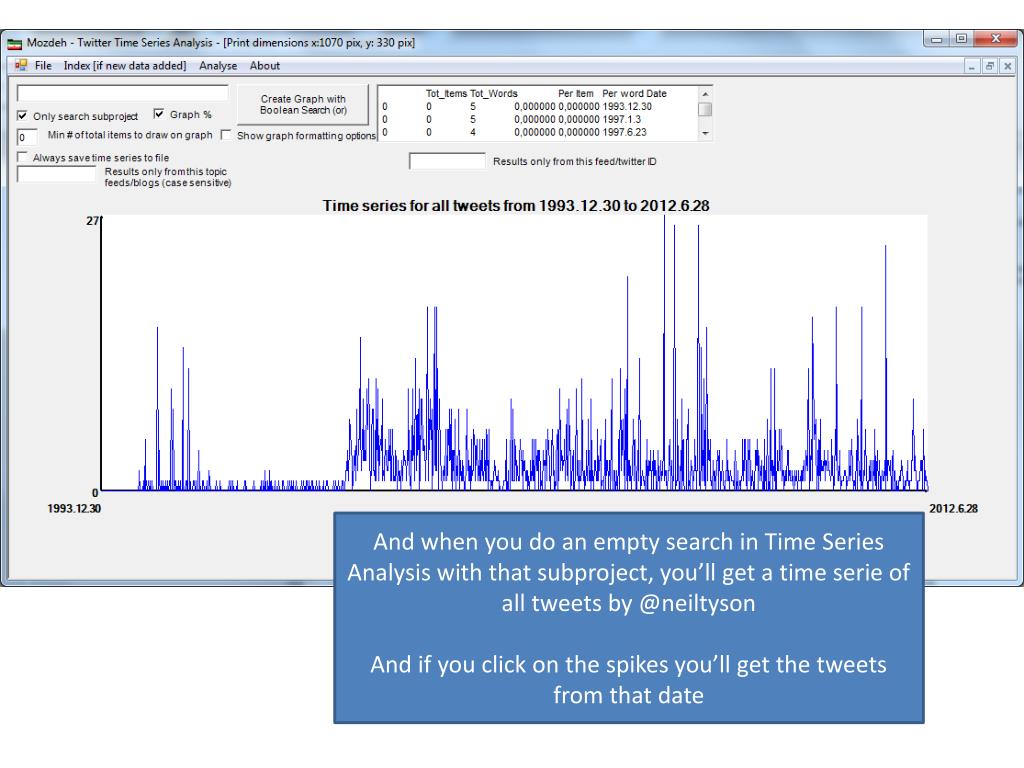
Task: Minimize the Mozdeh application window
Action: coord(936,39)
